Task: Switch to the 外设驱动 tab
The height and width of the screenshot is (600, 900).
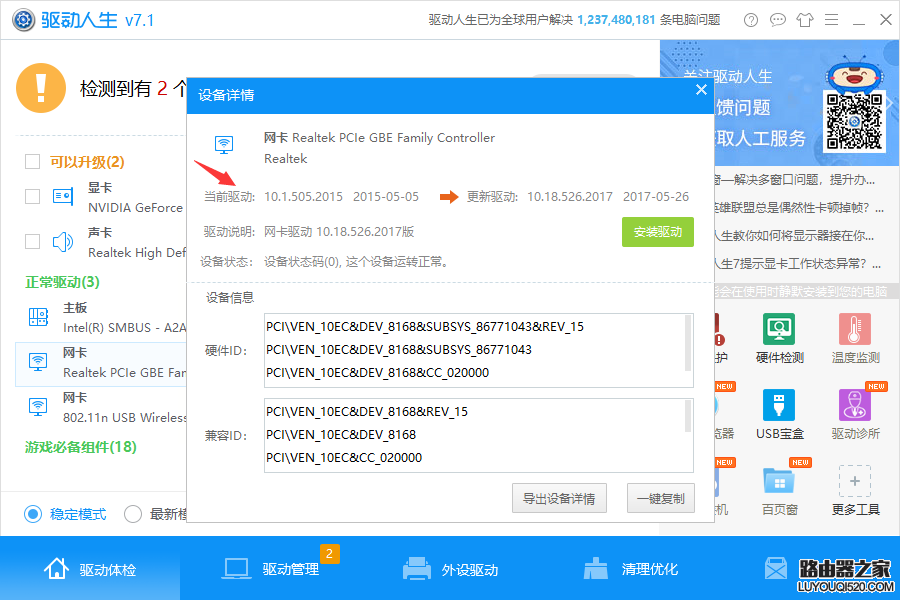Action: [451, 569]
